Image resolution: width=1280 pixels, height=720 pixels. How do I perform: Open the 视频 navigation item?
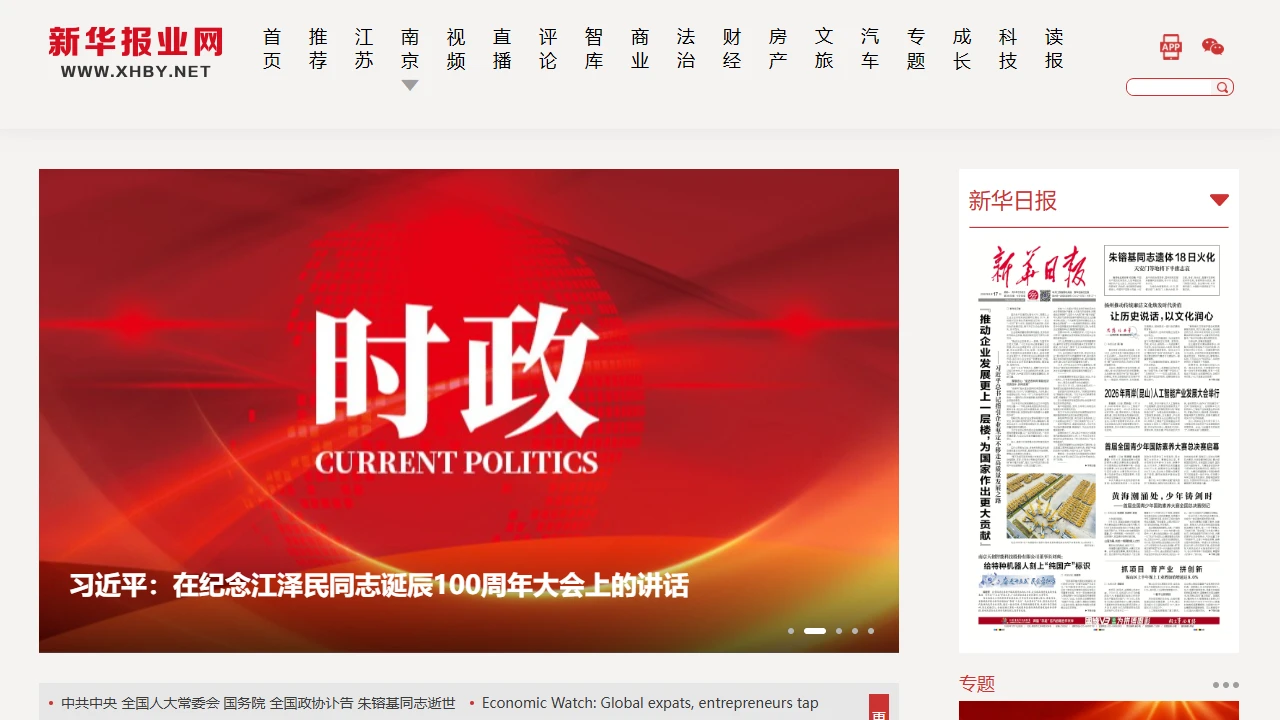[x=456, y=49]
